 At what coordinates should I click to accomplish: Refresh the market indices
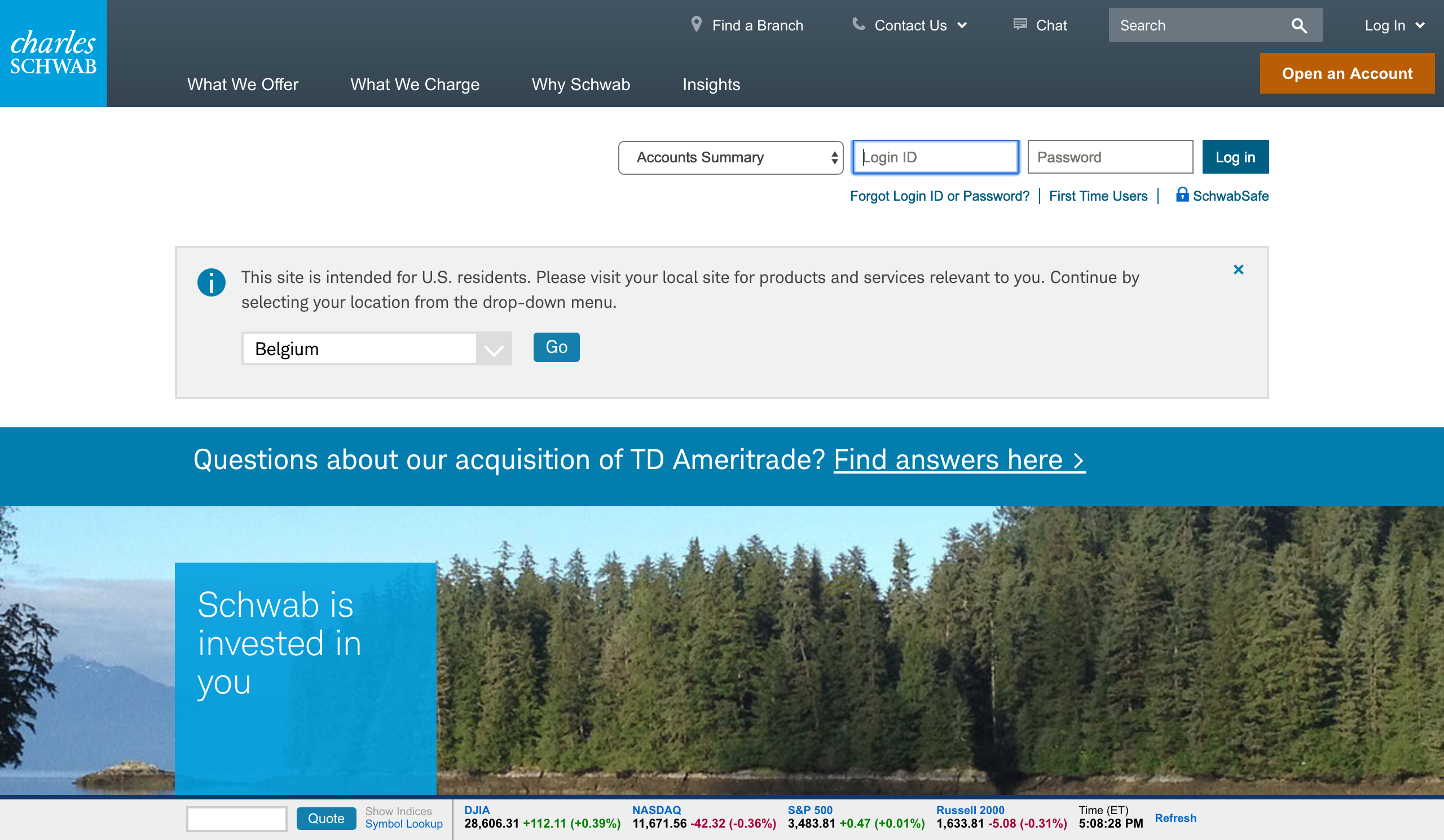[x=1176, y=817]
